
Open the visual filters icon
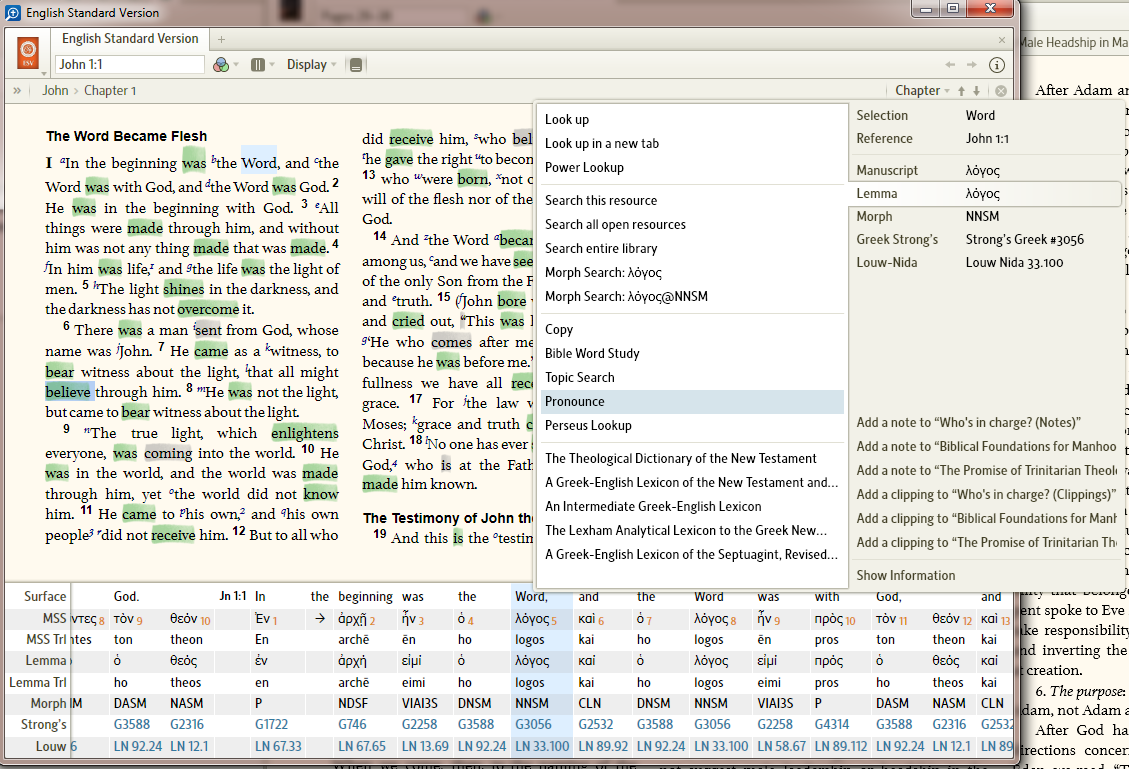[220, 65]
